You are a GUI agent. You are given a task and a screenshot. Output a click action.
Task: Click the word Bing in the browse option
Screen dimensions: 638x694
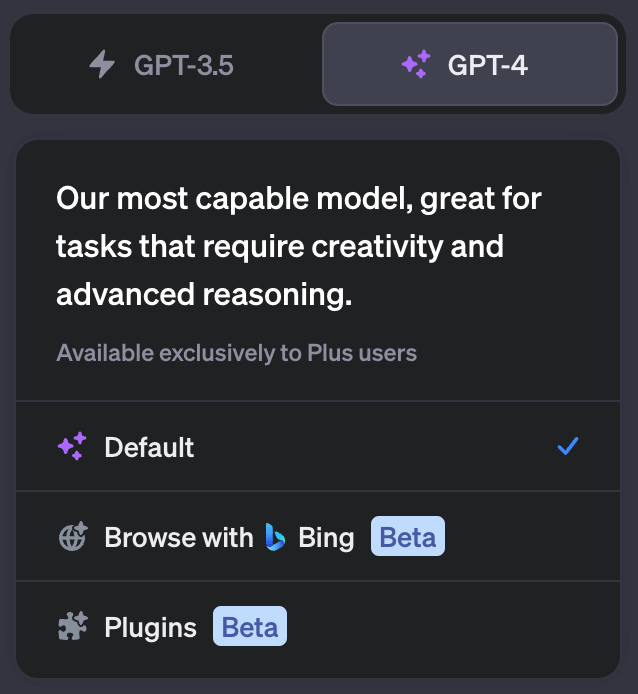tap(326, 537)
